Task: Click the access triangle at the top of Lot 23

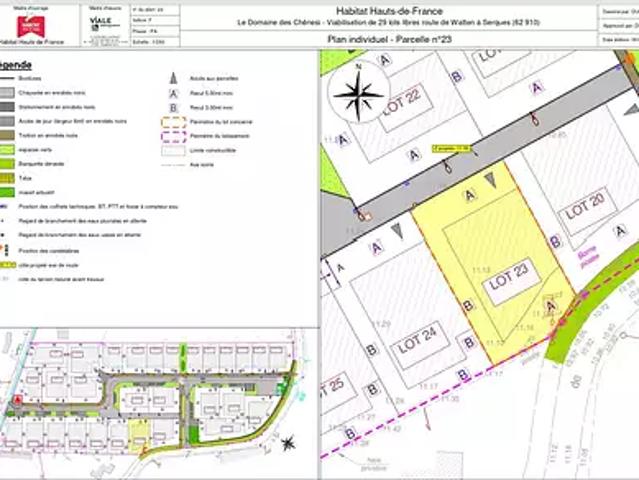Action: (490, 179)
